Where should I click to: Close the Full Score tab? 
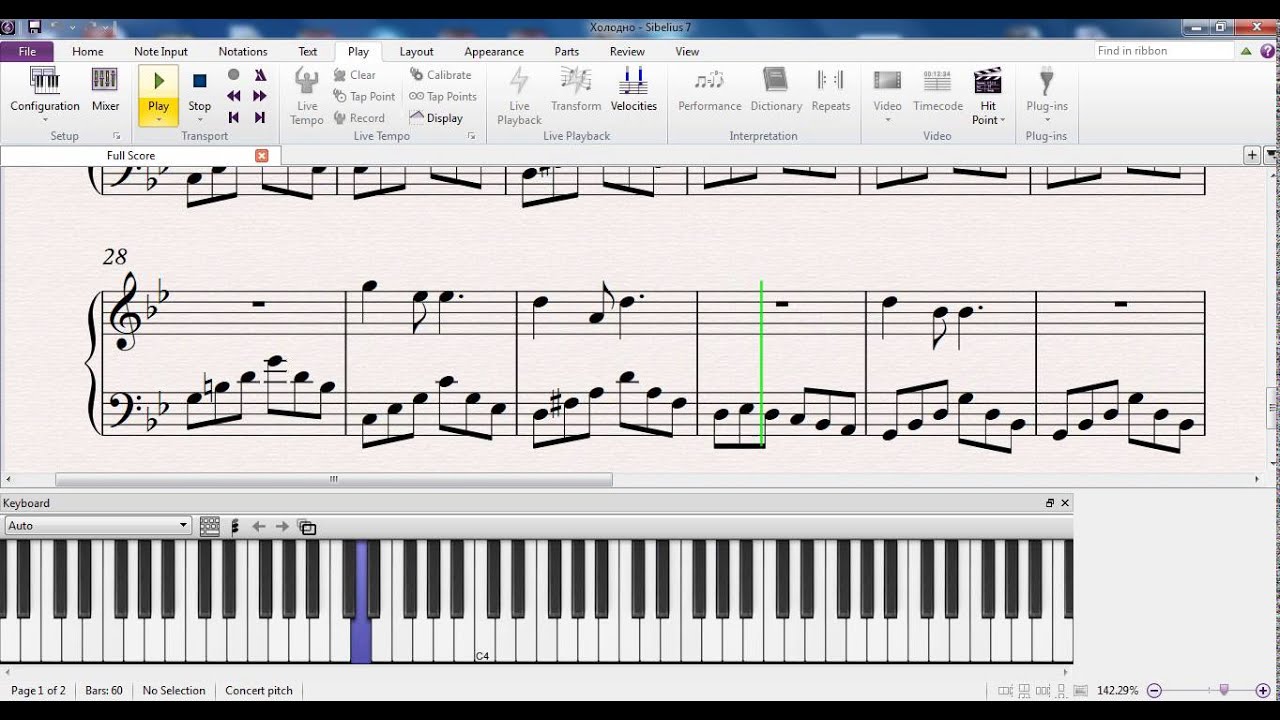(262, 156)
